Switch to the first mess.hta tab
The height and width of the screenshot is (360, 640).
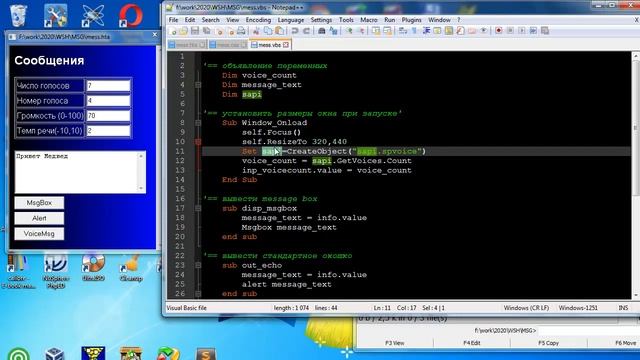pos(187,45)
